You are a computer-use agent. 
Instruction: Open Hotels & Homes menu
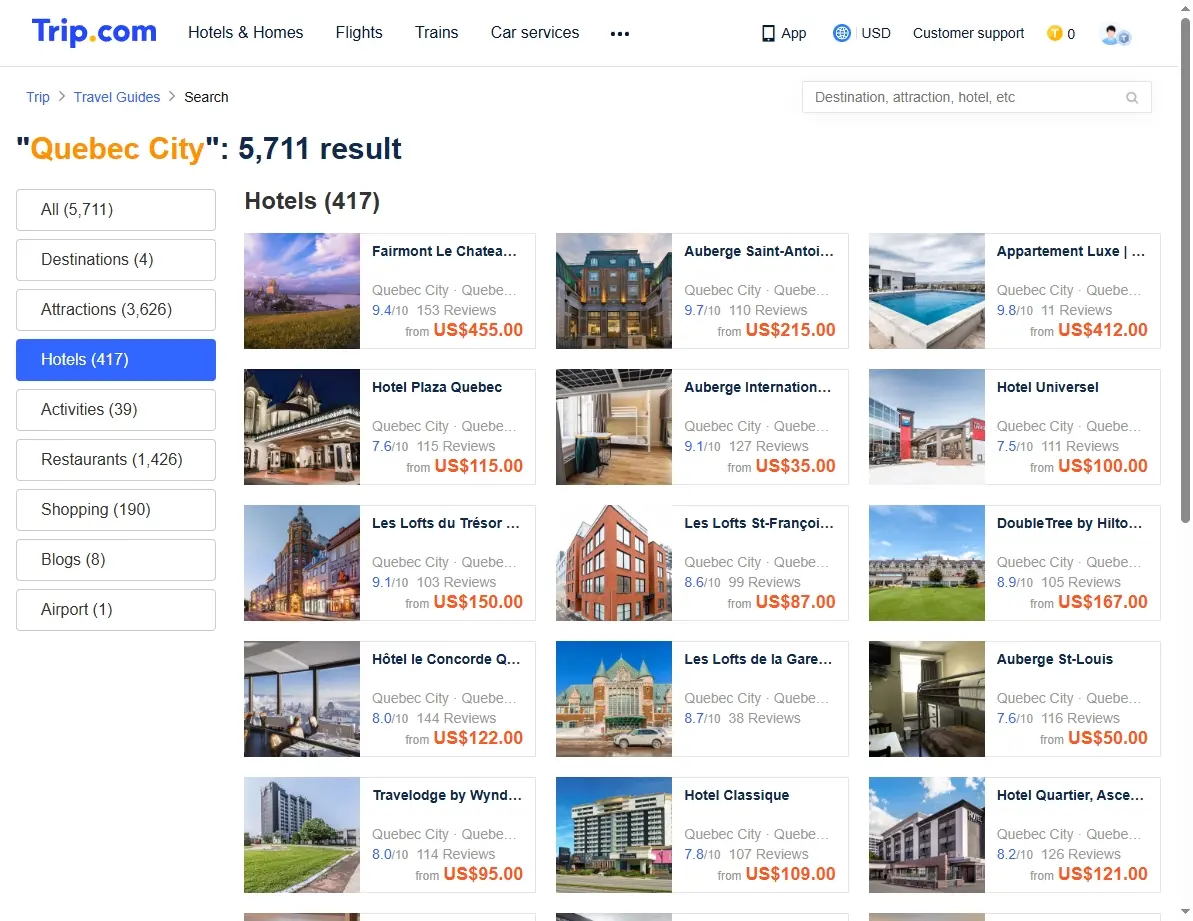[x=246, y=33]
